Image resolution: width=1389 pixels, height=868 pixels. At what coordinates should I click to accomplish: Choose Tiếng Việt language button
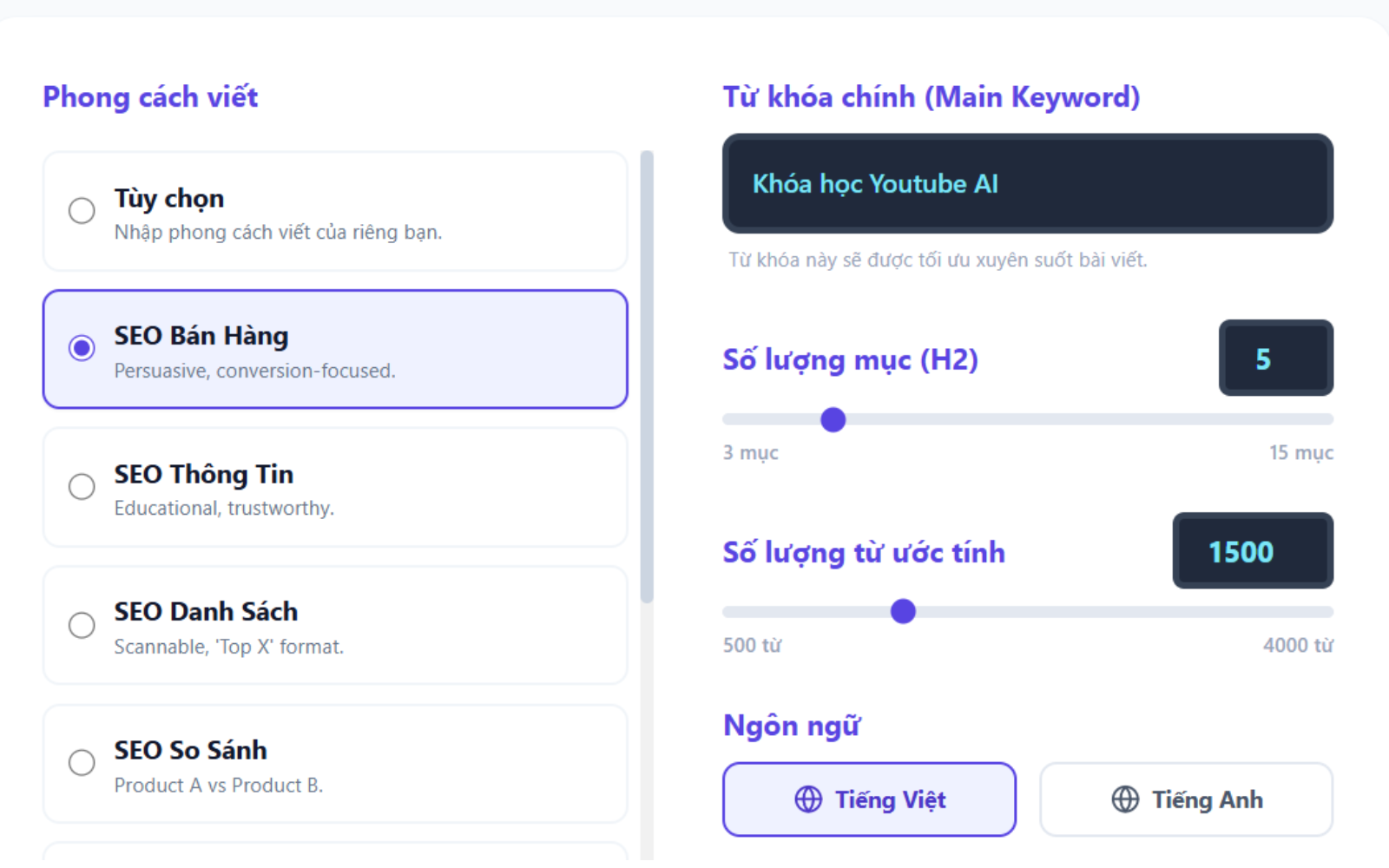pyautogui.click(x=869, y=799)
